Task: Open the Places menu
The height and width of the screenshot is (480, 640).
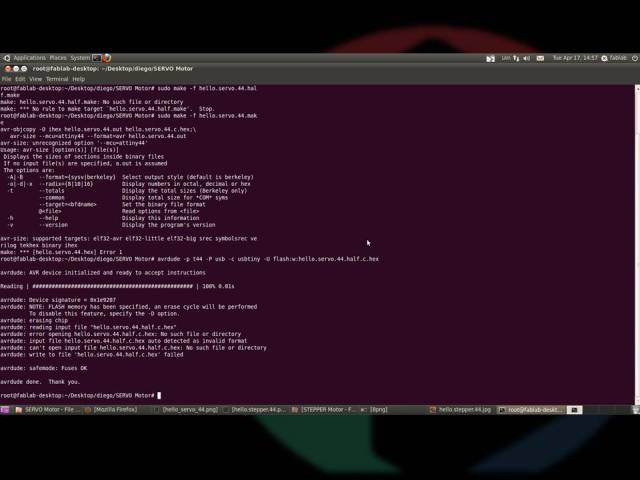Action: click(58, 58)
